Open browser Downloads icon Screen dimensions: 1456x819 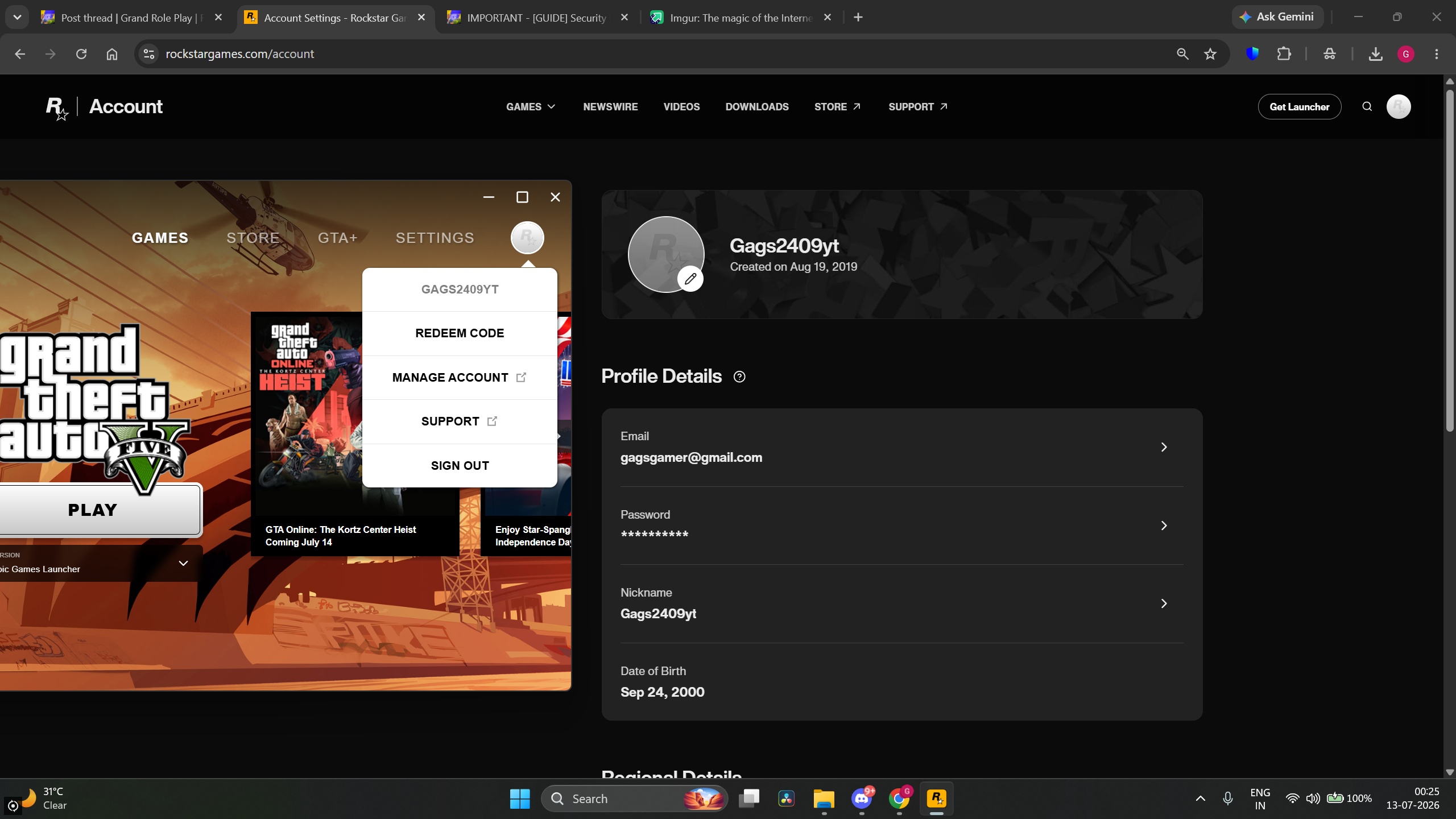point(1376,54)
